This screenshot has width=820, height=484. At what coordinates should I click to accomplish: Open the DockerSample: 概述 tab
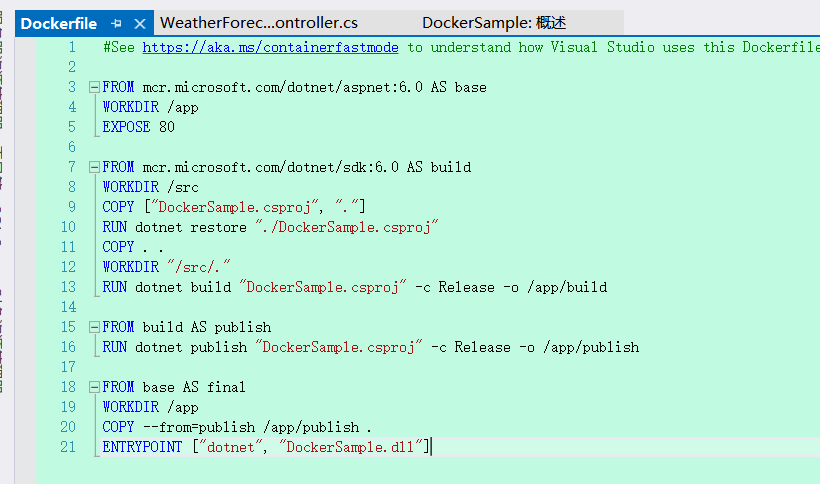click(x=494, y=23)
